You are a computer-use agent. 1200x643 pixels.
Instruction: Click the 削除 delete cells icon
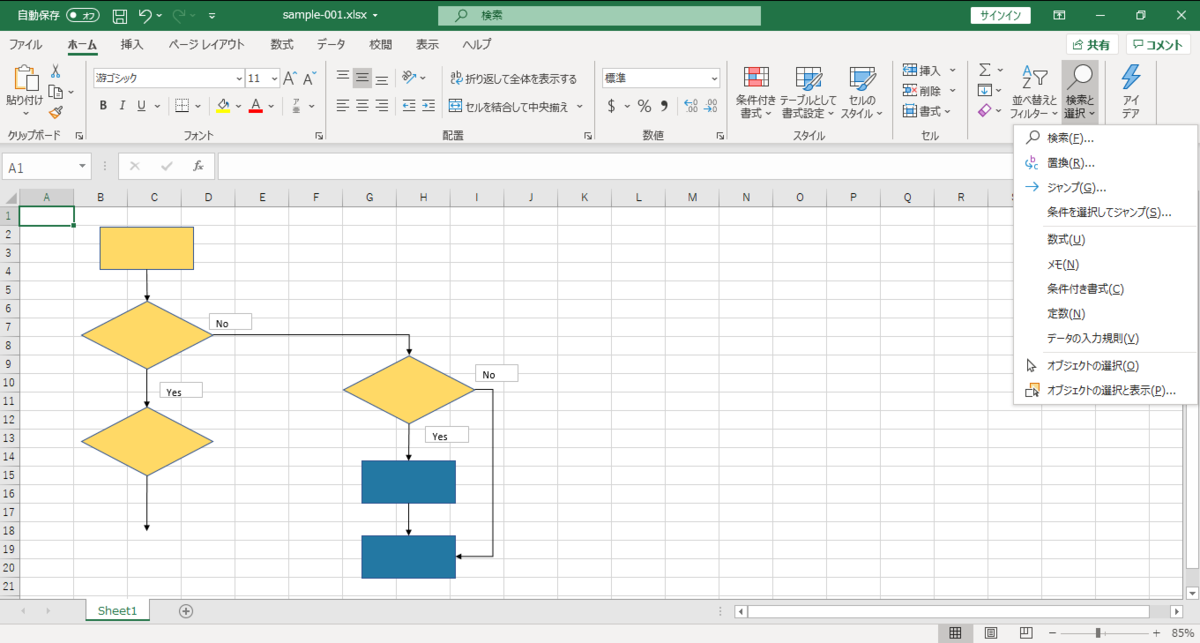tap(924, 90)
